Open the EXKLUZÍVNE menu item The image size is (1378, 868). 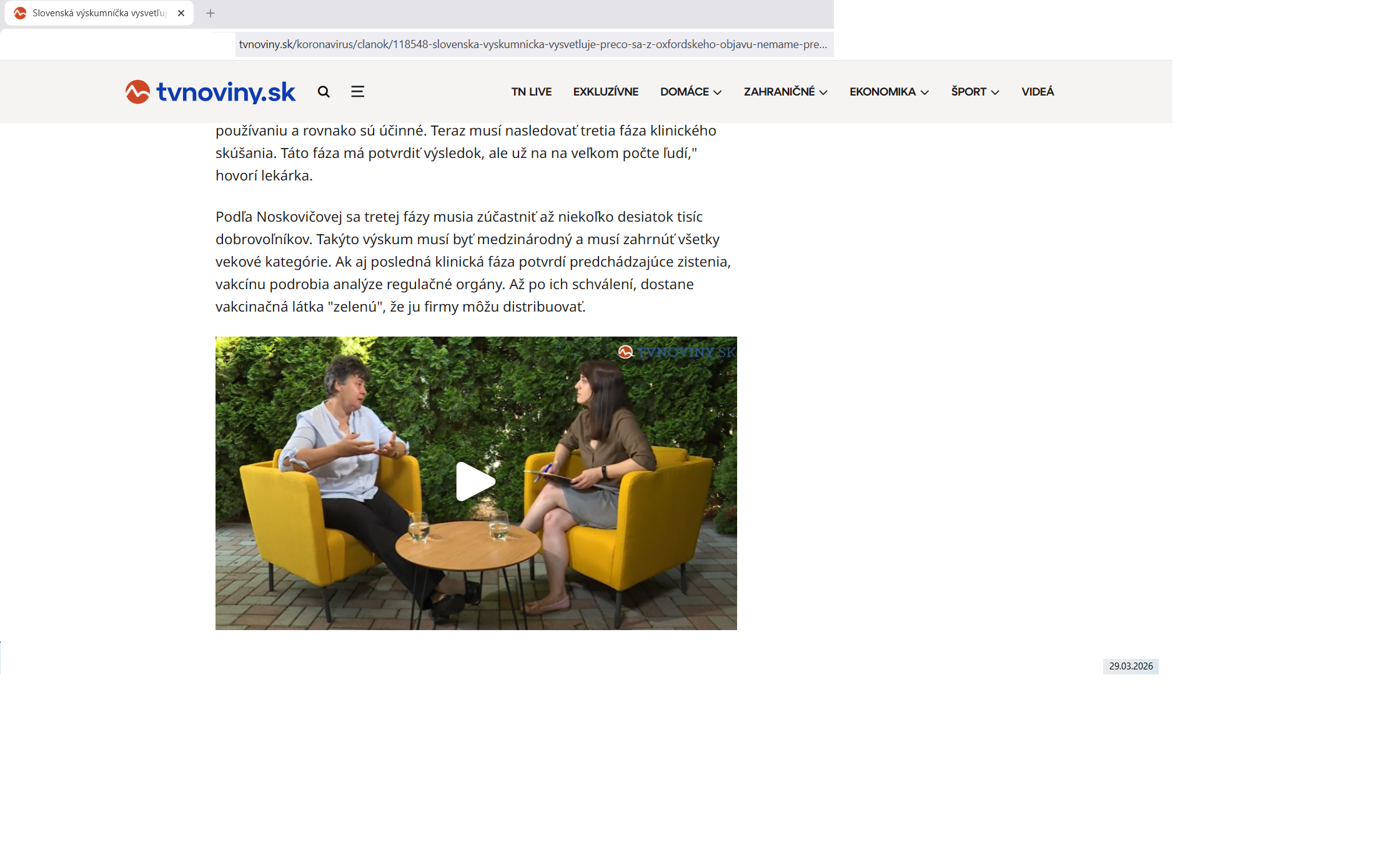[x=605, y=92]
